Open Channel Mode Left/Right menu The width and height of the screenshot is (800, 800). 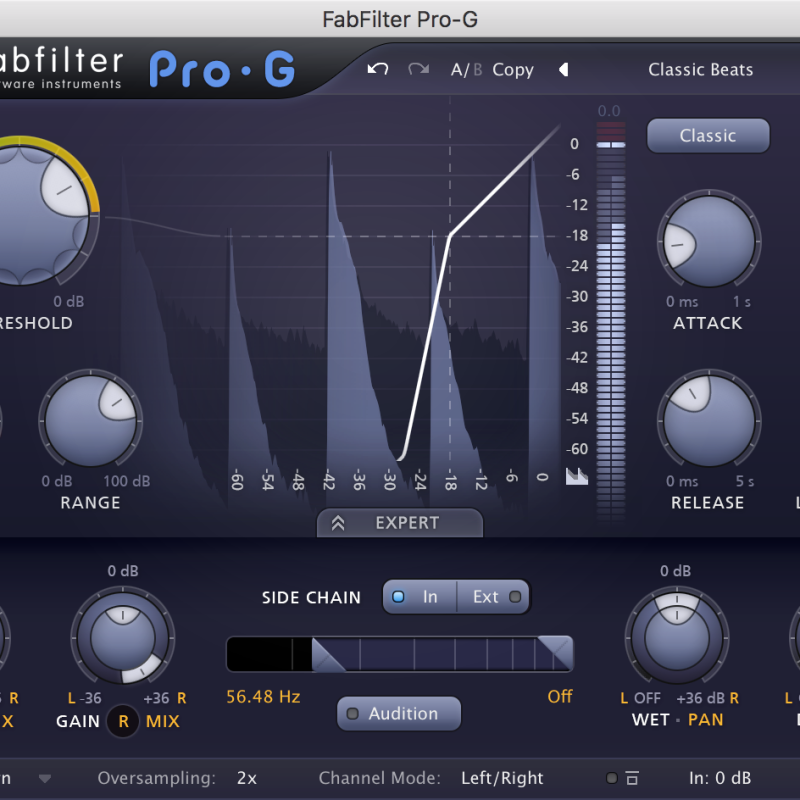coord(502,778)
